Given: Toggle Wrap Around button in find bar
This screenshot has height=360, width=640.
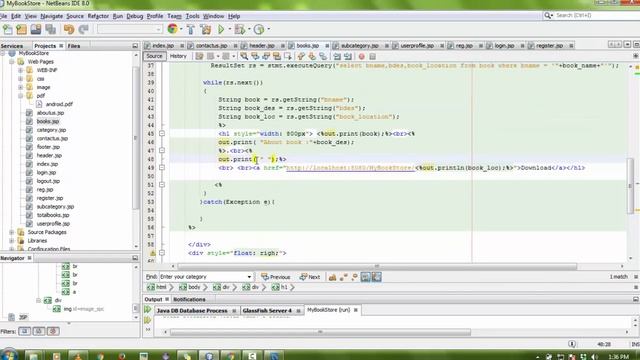Looking at the screenshot, I should click(376, 277).
